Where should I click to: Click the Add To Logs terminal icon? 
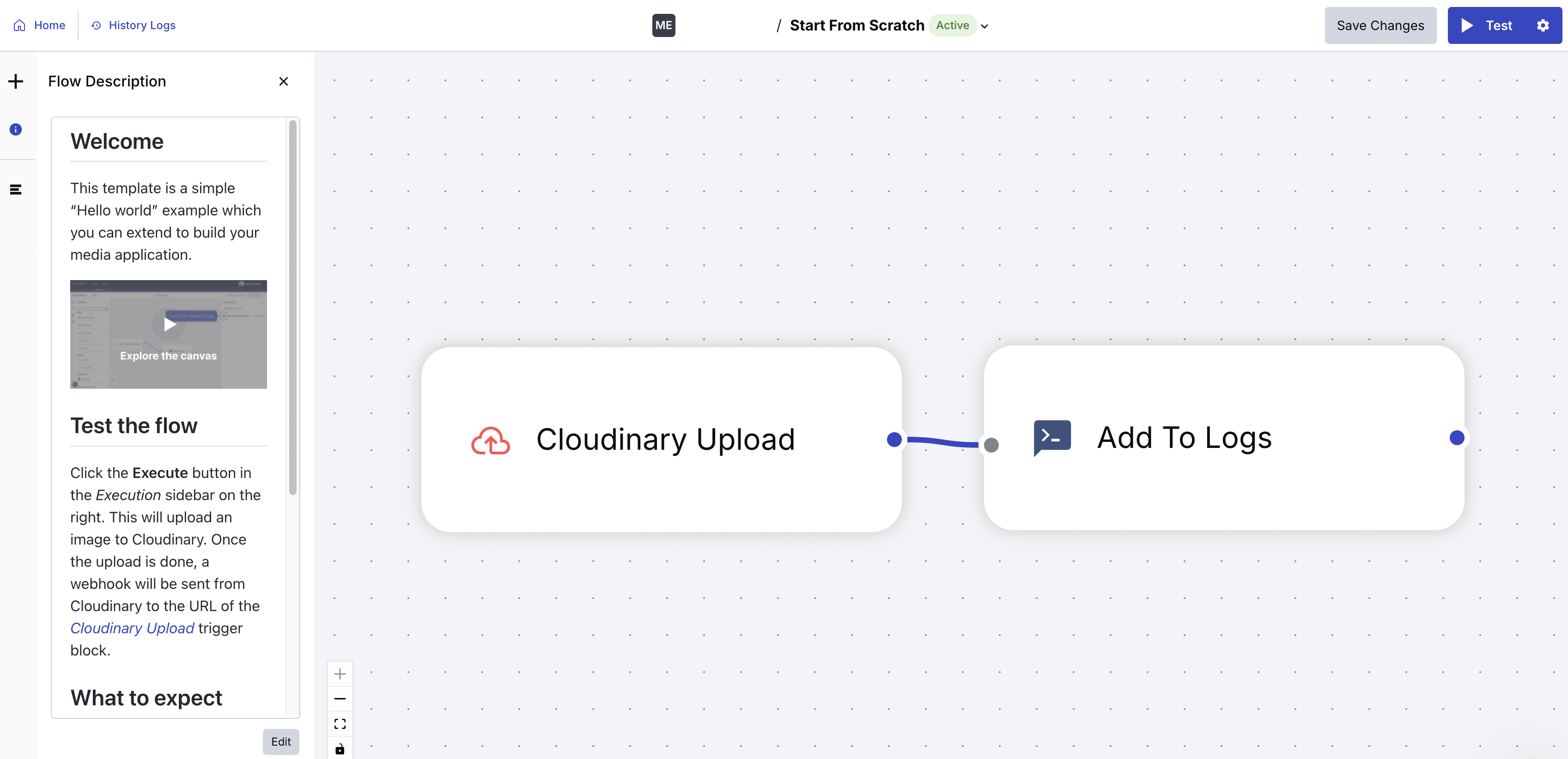(x=1052, y=437)
